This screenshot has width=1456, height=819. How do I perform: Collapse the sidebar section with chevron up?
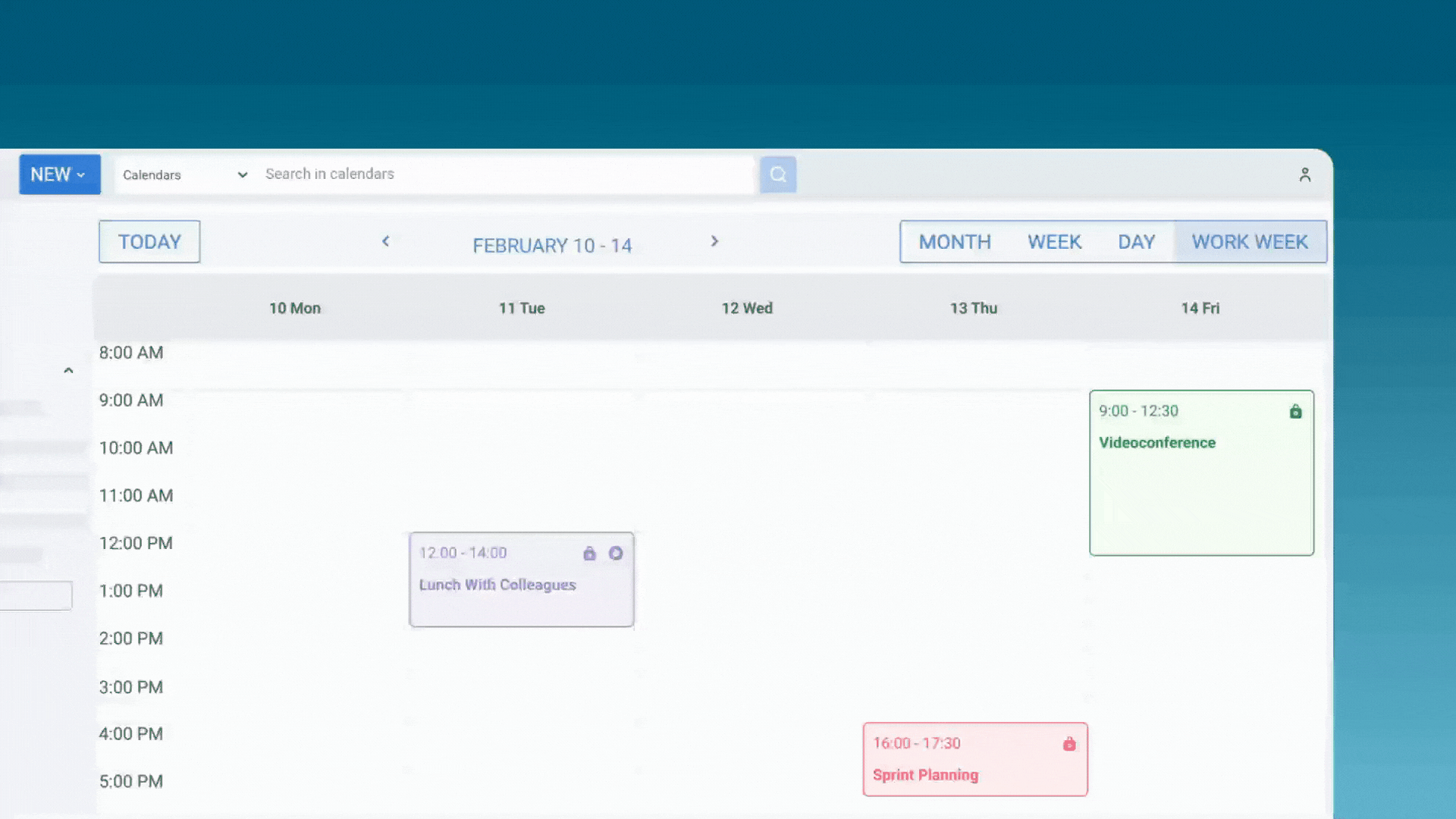click(68, 371)
